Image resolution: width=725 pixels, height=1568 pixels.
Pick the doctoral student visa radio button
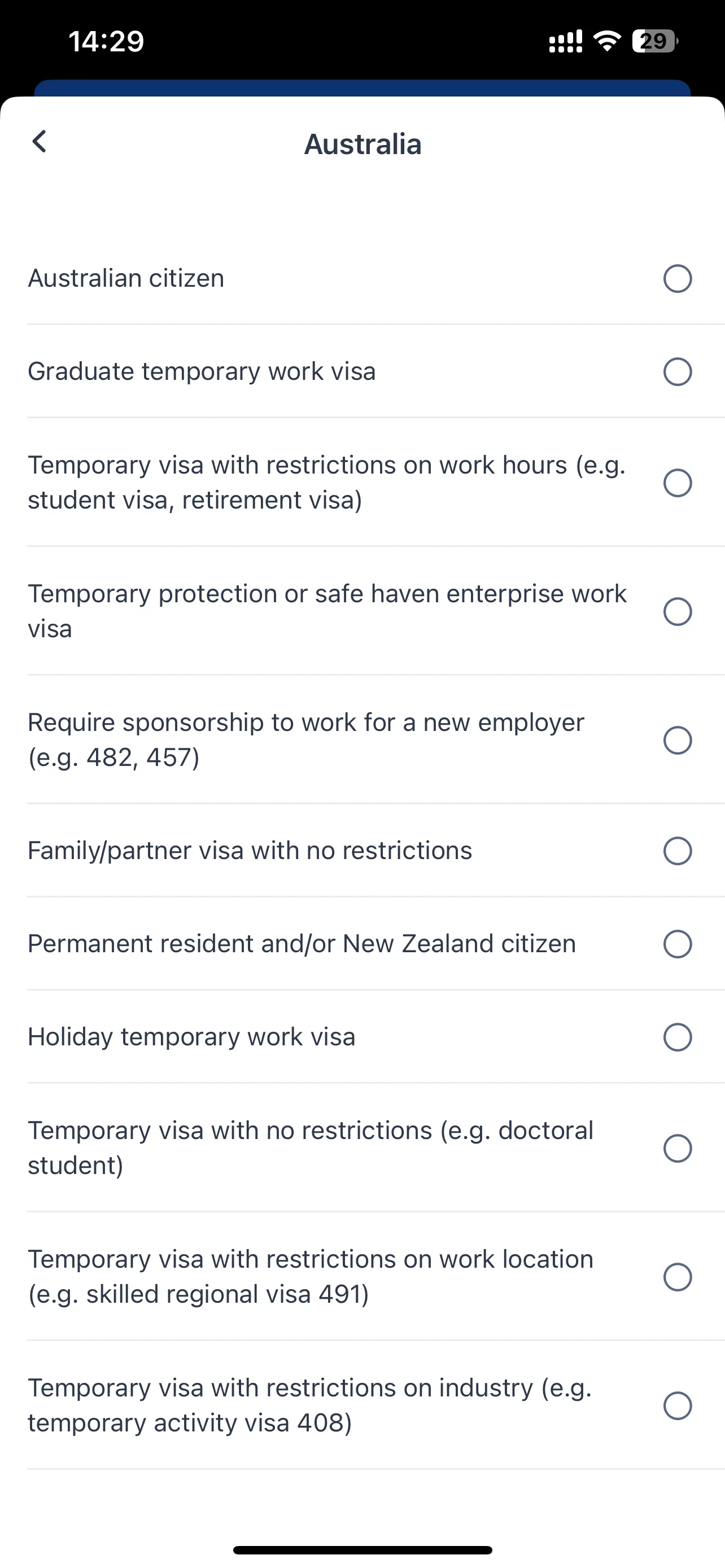coord(678,1148)
